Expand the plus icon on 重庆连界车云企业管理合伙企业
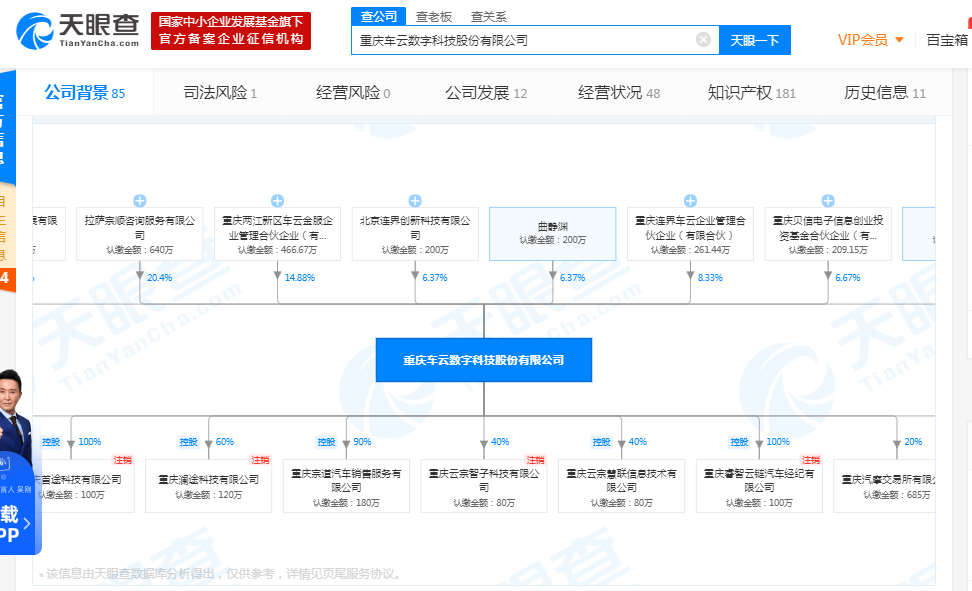972x591 pixels. [x=690, y=198]
